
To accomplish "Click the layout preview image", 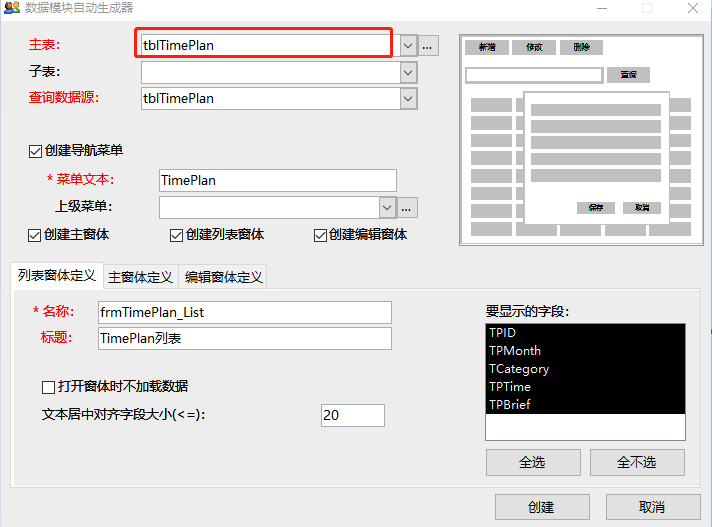I will [x=581, y=140].
